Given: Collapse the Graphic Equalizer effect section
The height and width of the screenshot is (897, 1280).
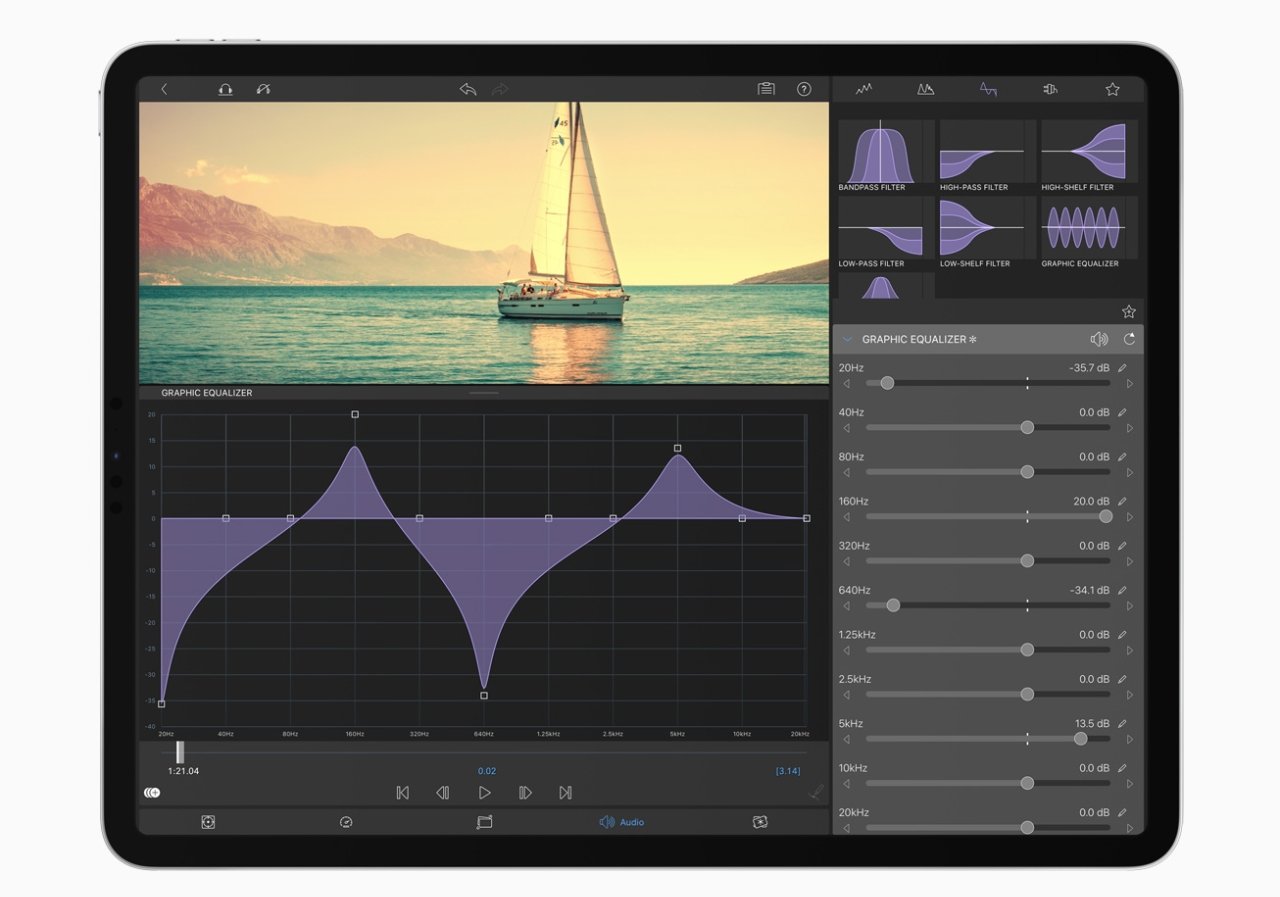Looking at the screenshot, I should click(848, 339).
